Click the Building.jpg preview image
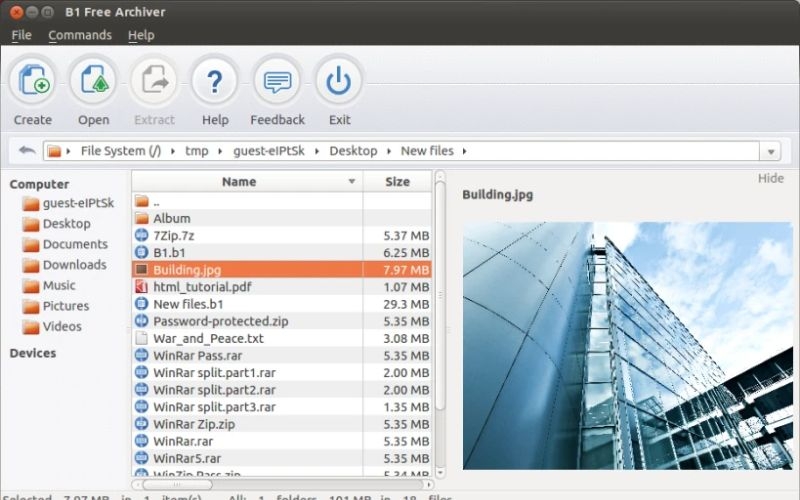Screen dimensions: 800x500 click(x=628, y=345)
